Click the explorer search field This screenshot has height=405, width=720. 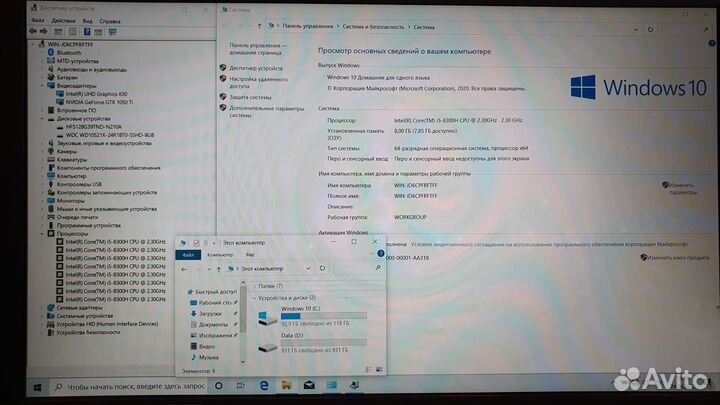tap(358, 268)
